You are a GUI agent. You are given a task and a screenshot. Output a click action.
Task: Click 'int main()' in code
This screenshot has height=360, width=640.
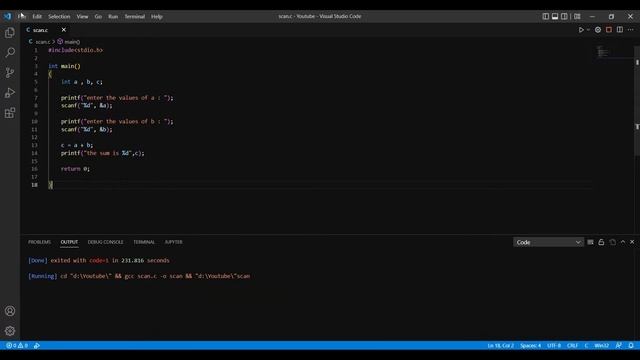coord(64,66)
